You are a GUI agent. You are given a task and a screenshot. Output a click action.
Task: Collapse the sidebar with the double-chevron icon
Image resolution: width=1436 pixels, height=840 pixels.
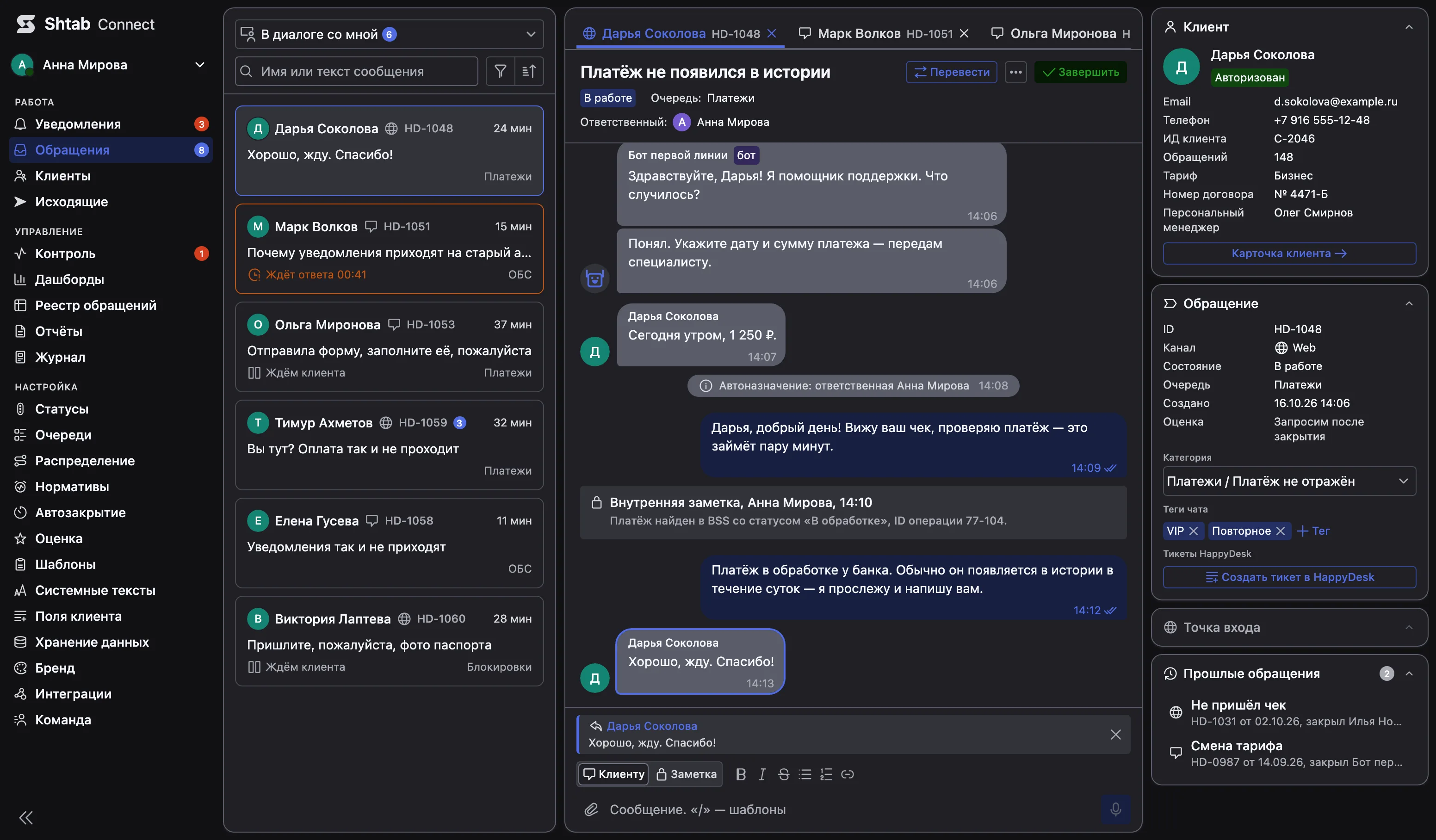click(25, 818)
